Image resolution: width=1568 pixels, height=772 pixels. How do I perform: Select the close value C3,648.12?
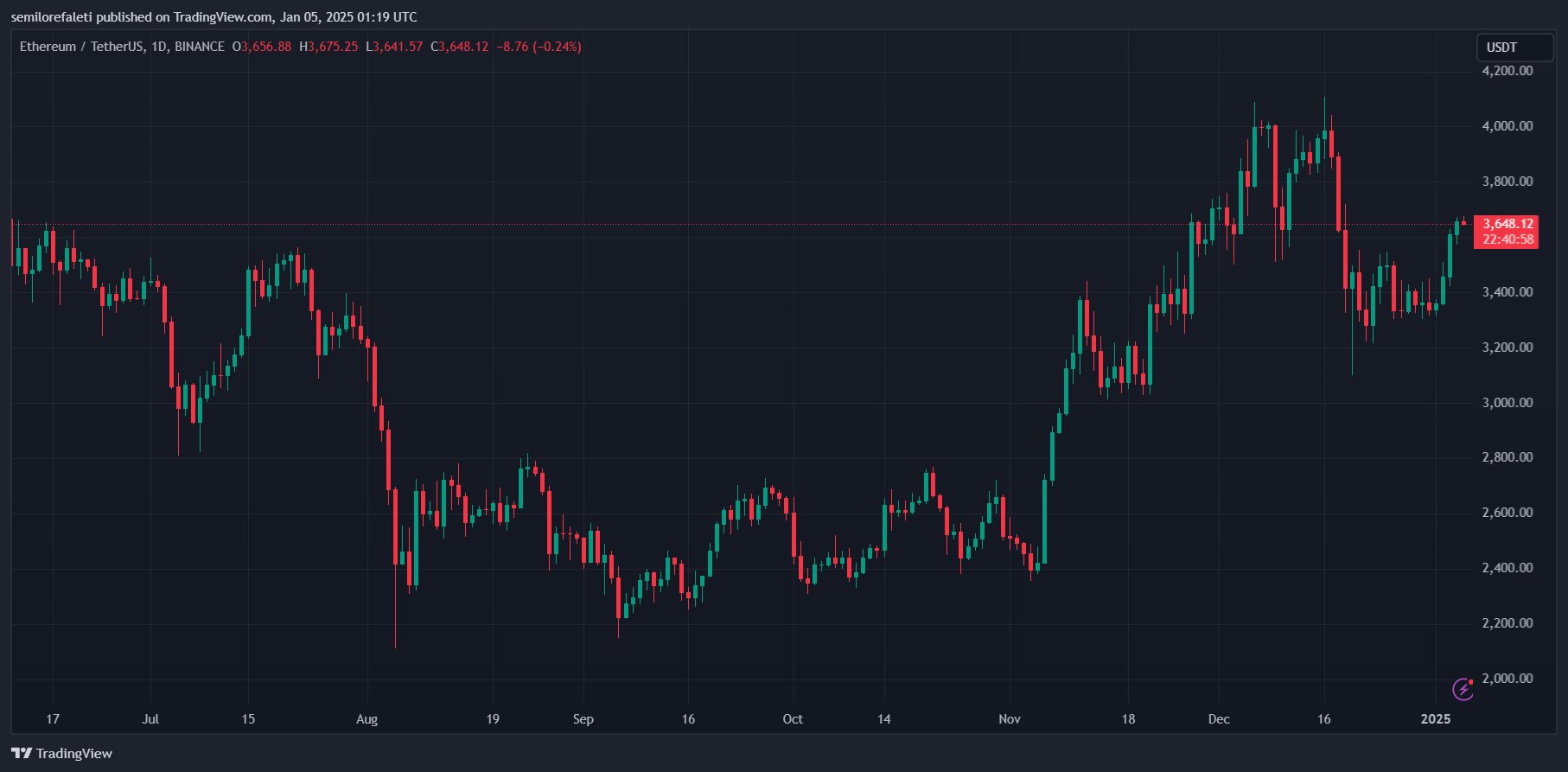(x=460, y=47)
